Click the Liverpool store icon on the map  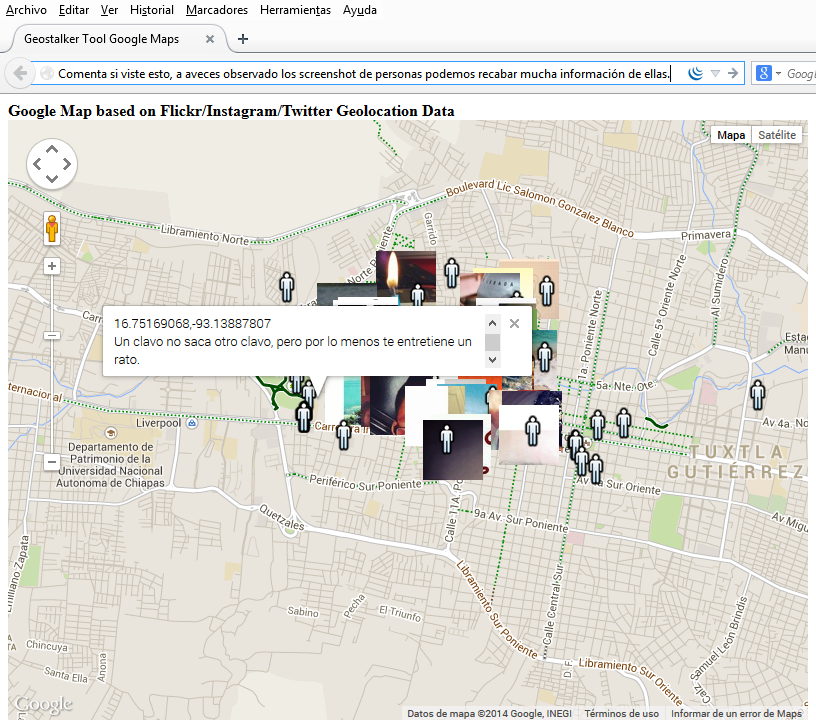pyautogui.click(x=192, y=423)
